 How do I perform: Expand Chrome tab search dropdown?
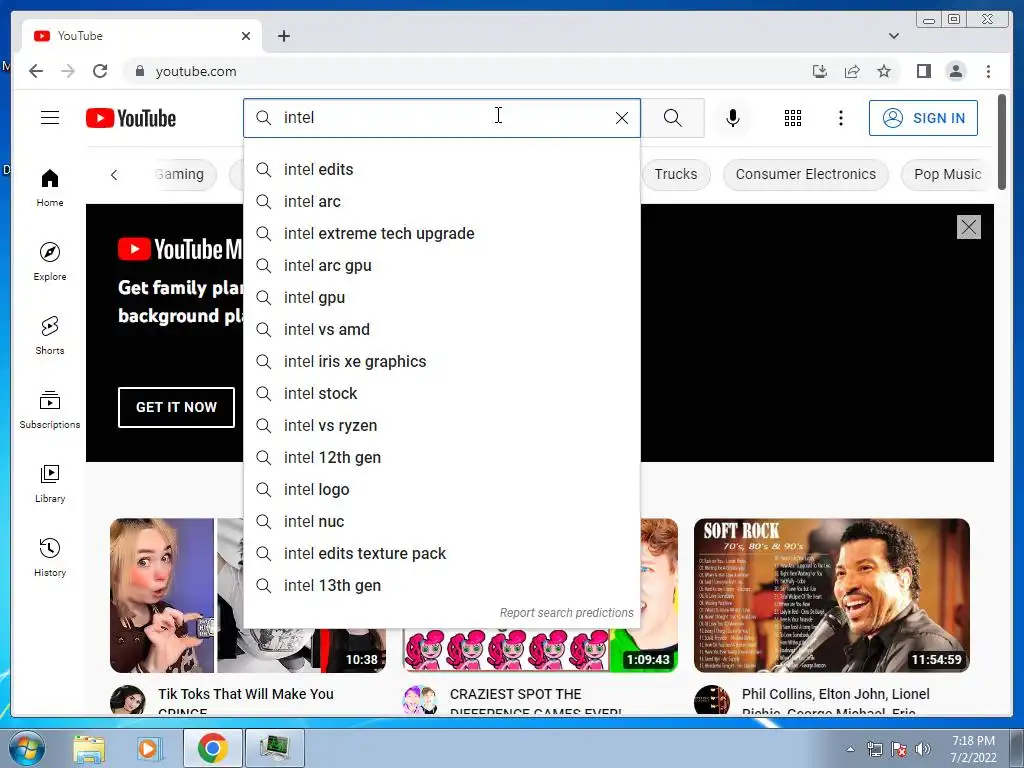point(893,36)
